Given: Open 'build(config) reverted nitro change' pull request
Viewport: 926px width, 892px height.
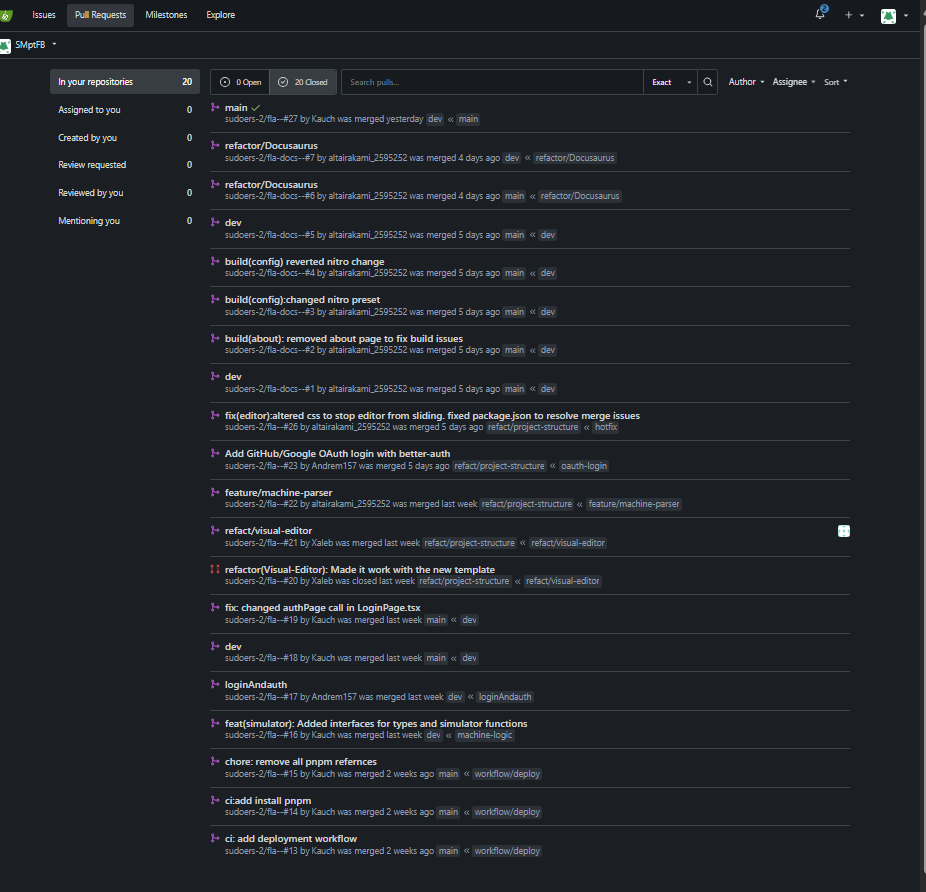Looking at the screenshot, I should [x=304, y=261].
